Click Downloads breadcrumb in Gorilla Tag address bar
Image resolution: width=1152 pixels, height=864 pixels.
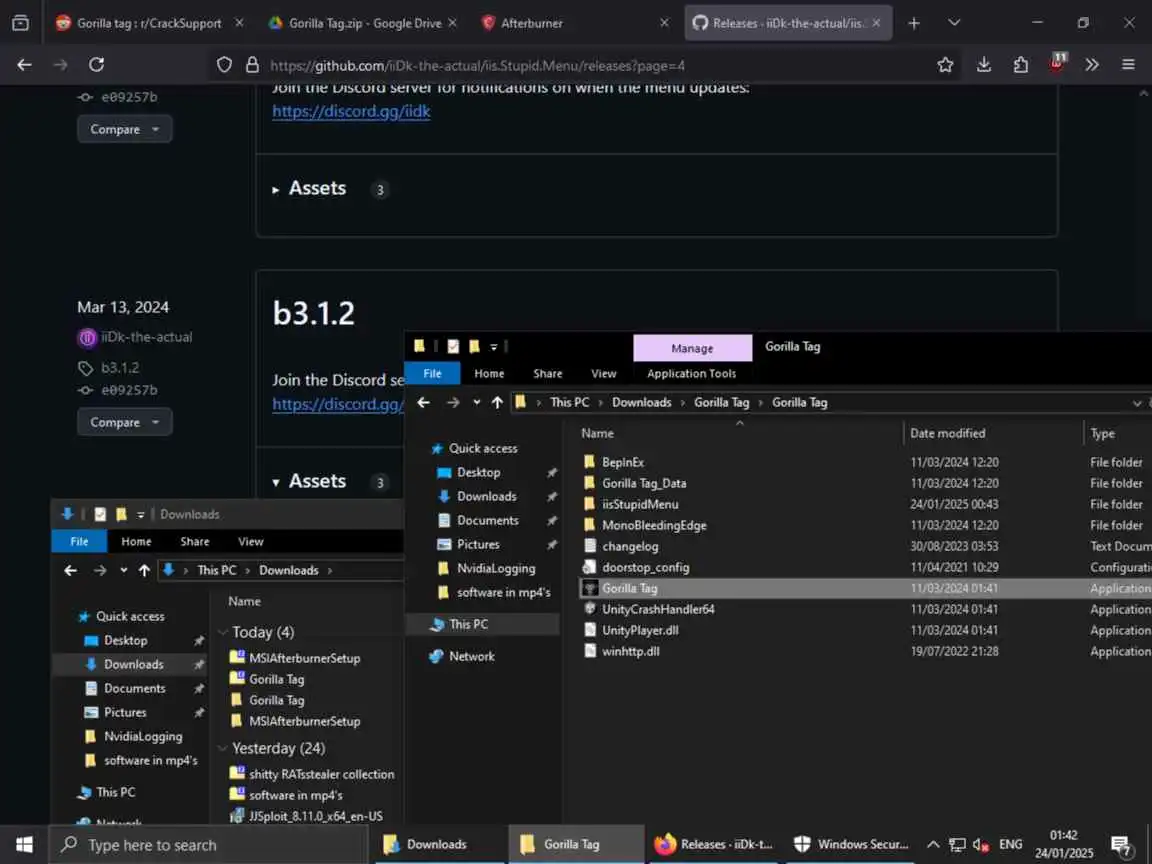(641, 403)
